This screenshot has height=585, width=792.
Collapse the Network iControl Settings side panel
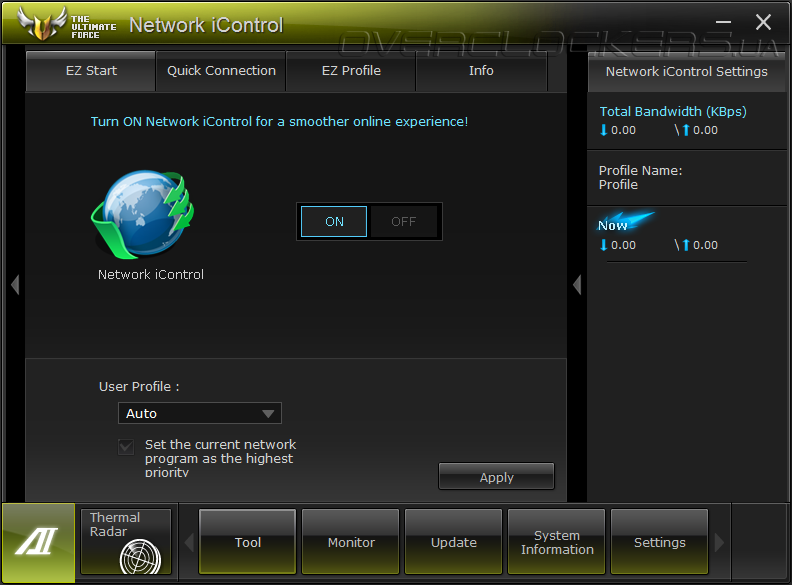(577, 284)
